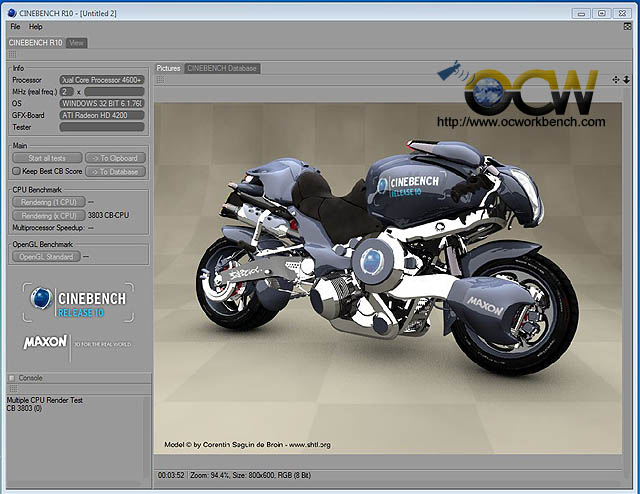Minimize the CINEBENCH window
The width and height of the screenshot is (640, 494).
point(581,13)
